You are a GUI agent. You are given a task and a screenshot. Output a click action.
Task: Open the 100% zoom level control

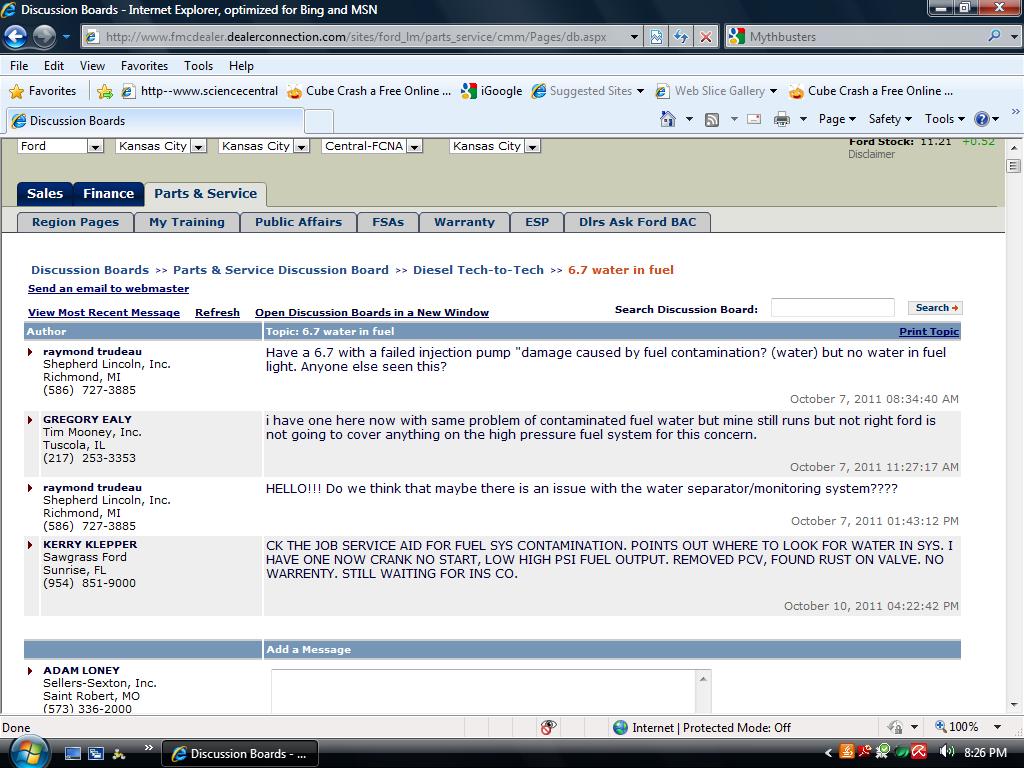[x=969, y=728]
